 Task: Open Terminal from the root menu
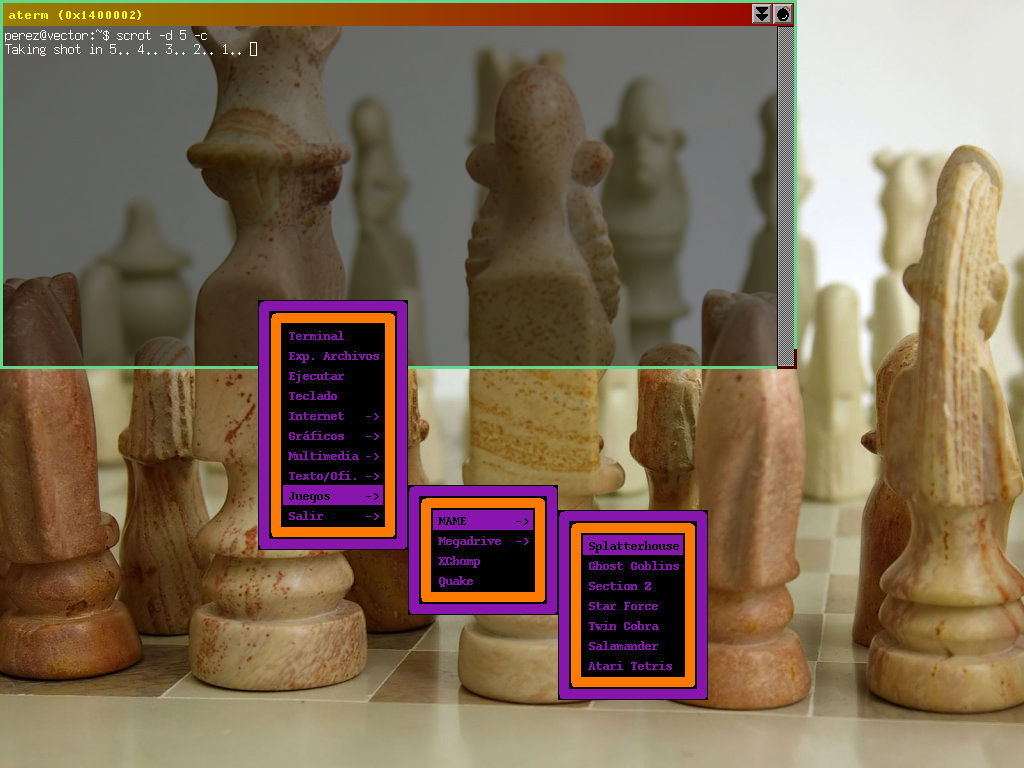coord(333,336)
